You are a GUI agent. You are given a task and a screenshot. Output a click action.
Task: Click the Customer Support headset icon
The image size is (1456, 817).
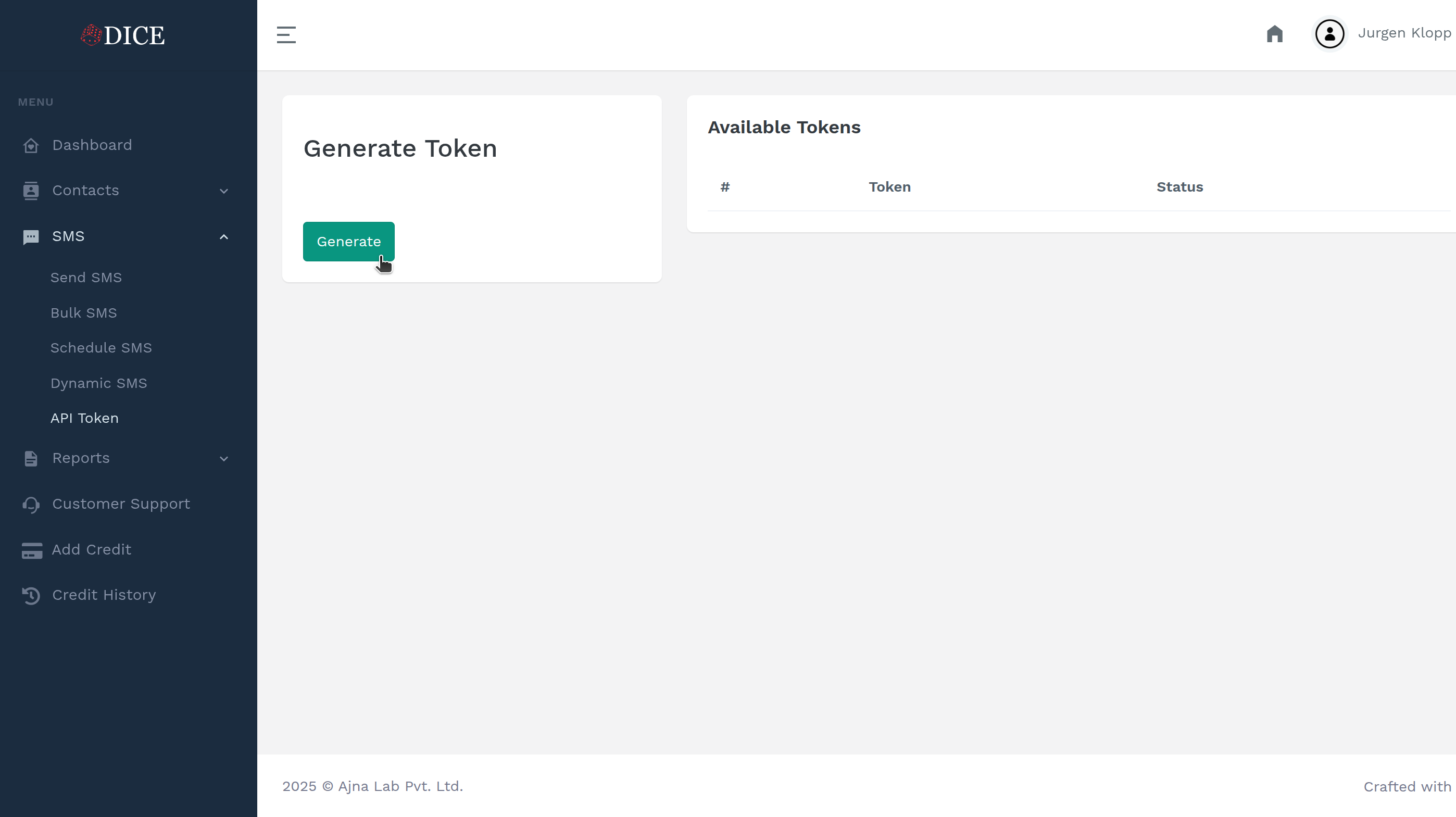point(31,505)
